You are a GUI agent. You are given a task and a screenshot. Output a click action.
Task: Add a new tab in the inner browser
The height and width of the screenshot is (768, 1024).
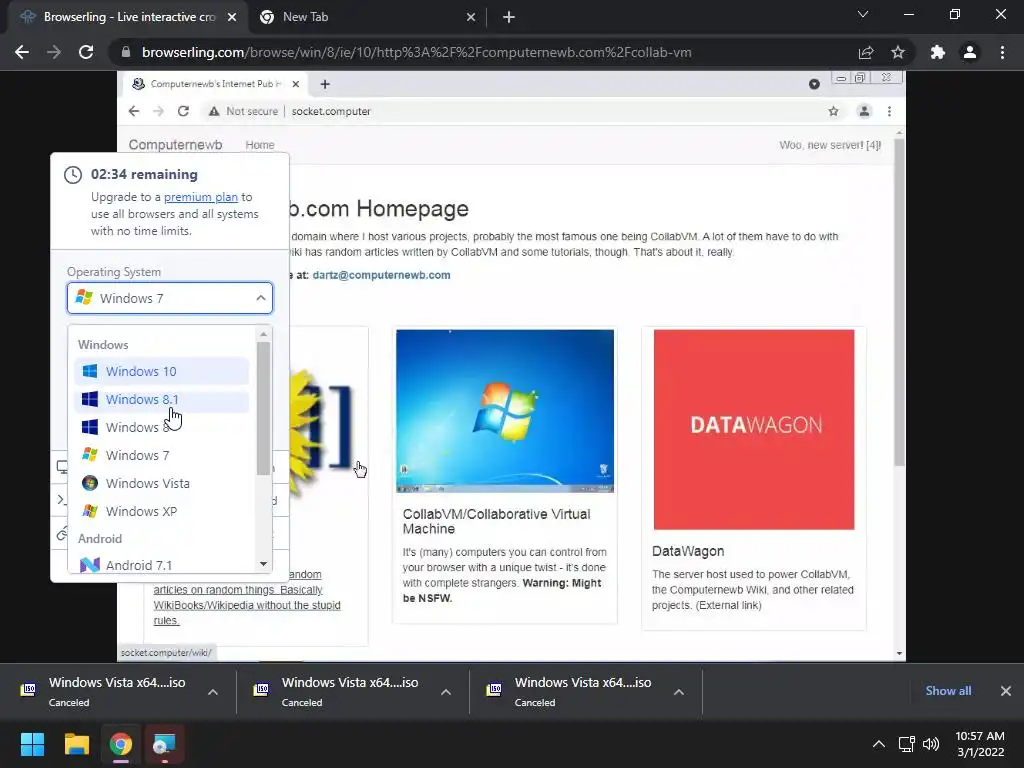pos(325,84)
